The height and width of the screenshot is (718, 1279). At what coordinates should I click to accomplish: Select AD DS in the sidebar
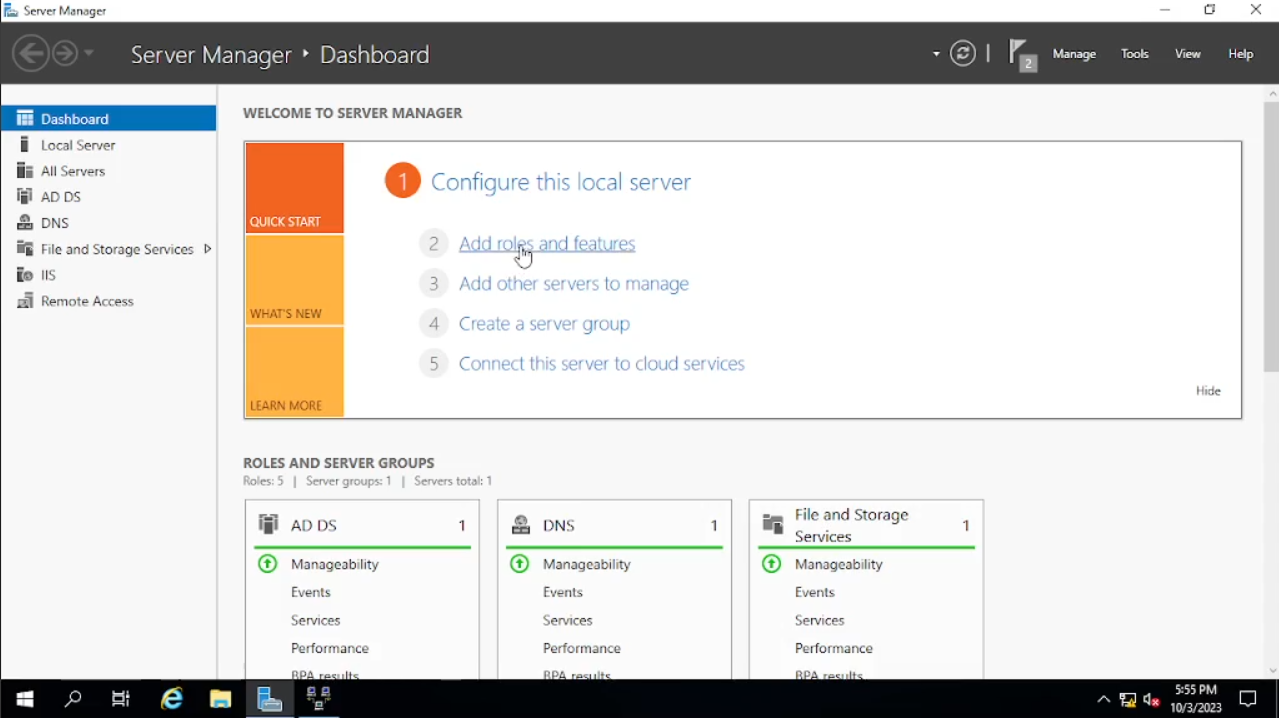pyautogui.click(x=60, y=197)
